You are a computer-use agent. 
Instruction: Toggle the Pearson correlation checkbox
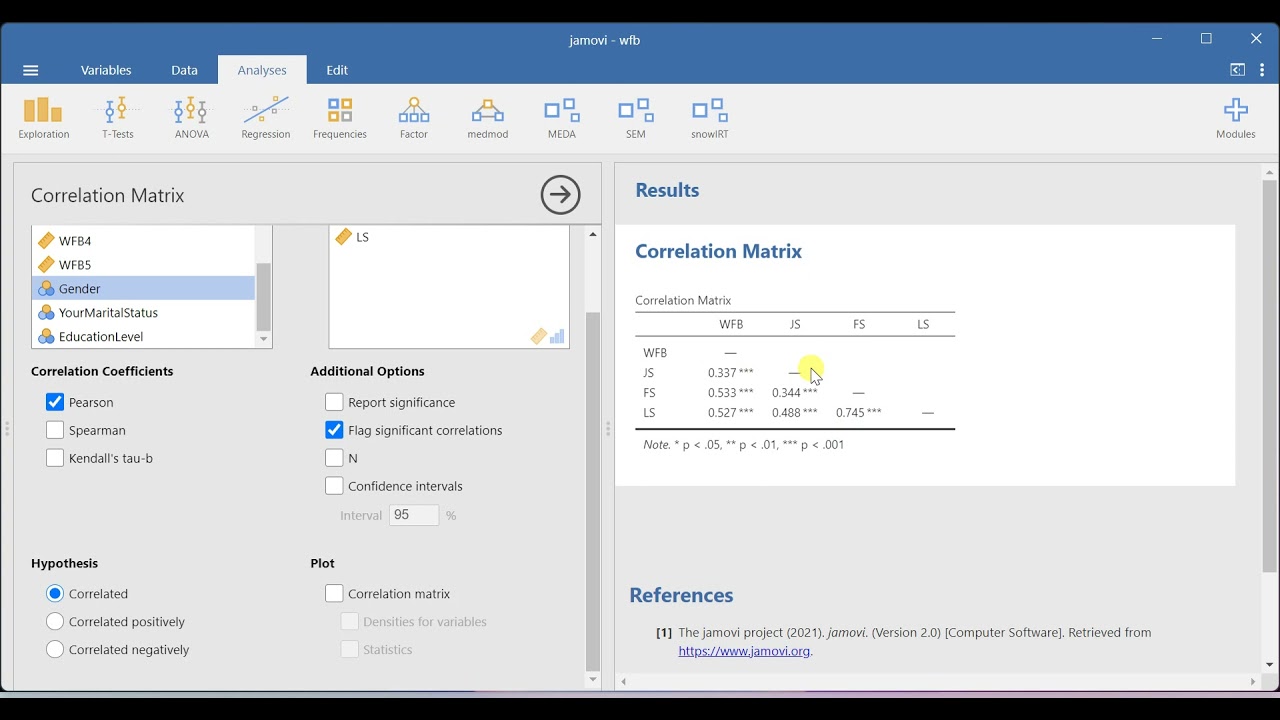(55, 402)
